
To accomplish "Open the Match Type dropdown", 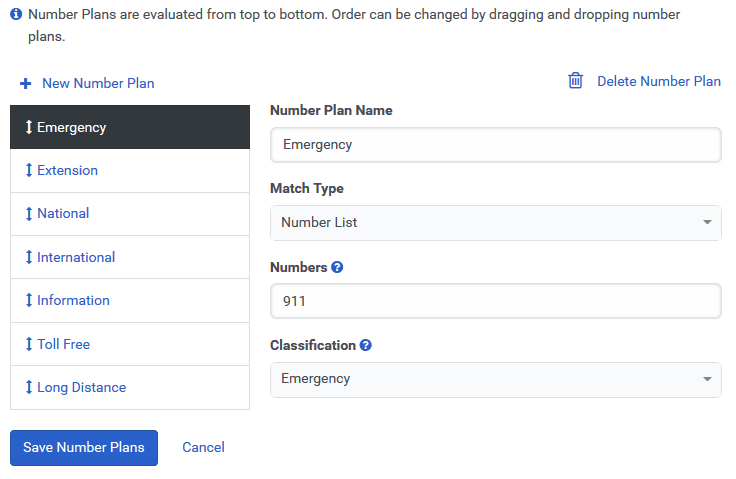I will click(x=495, y=223).
